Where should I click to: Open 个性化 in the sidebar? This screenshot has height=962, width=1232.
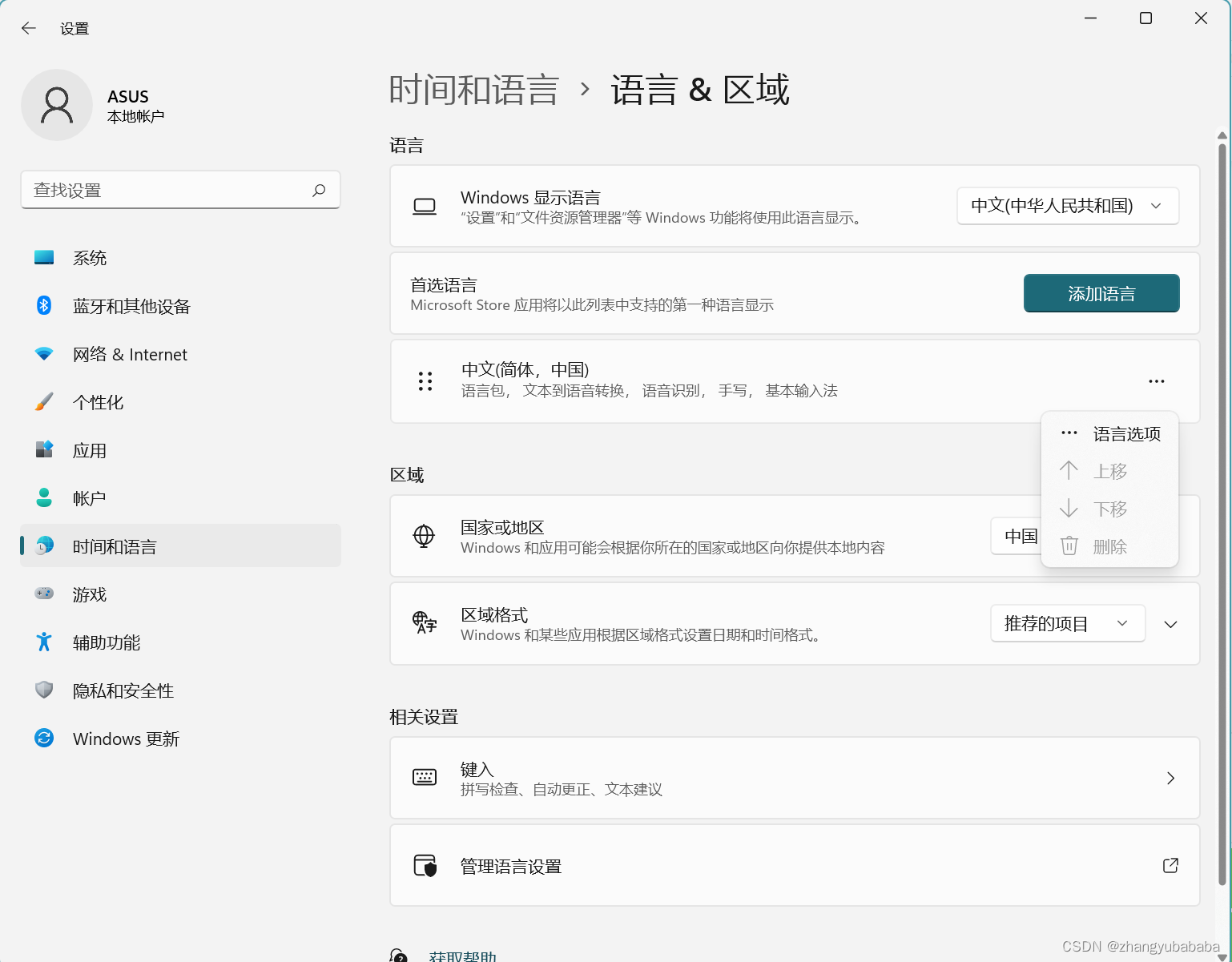(181, 402)
